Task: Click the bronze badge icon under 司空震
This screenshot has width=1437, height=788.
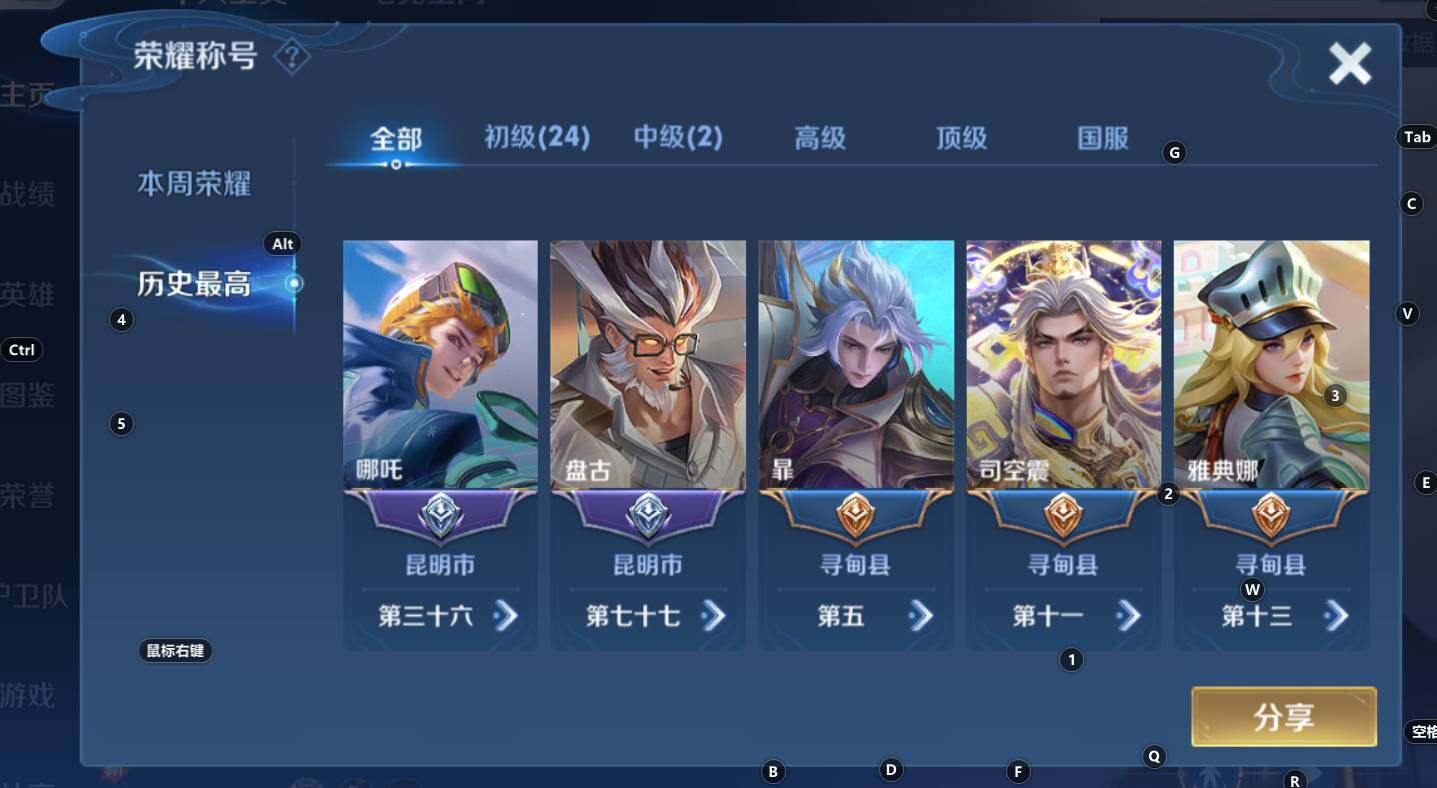Action: pyautogui.click(x=1063, y=516)
